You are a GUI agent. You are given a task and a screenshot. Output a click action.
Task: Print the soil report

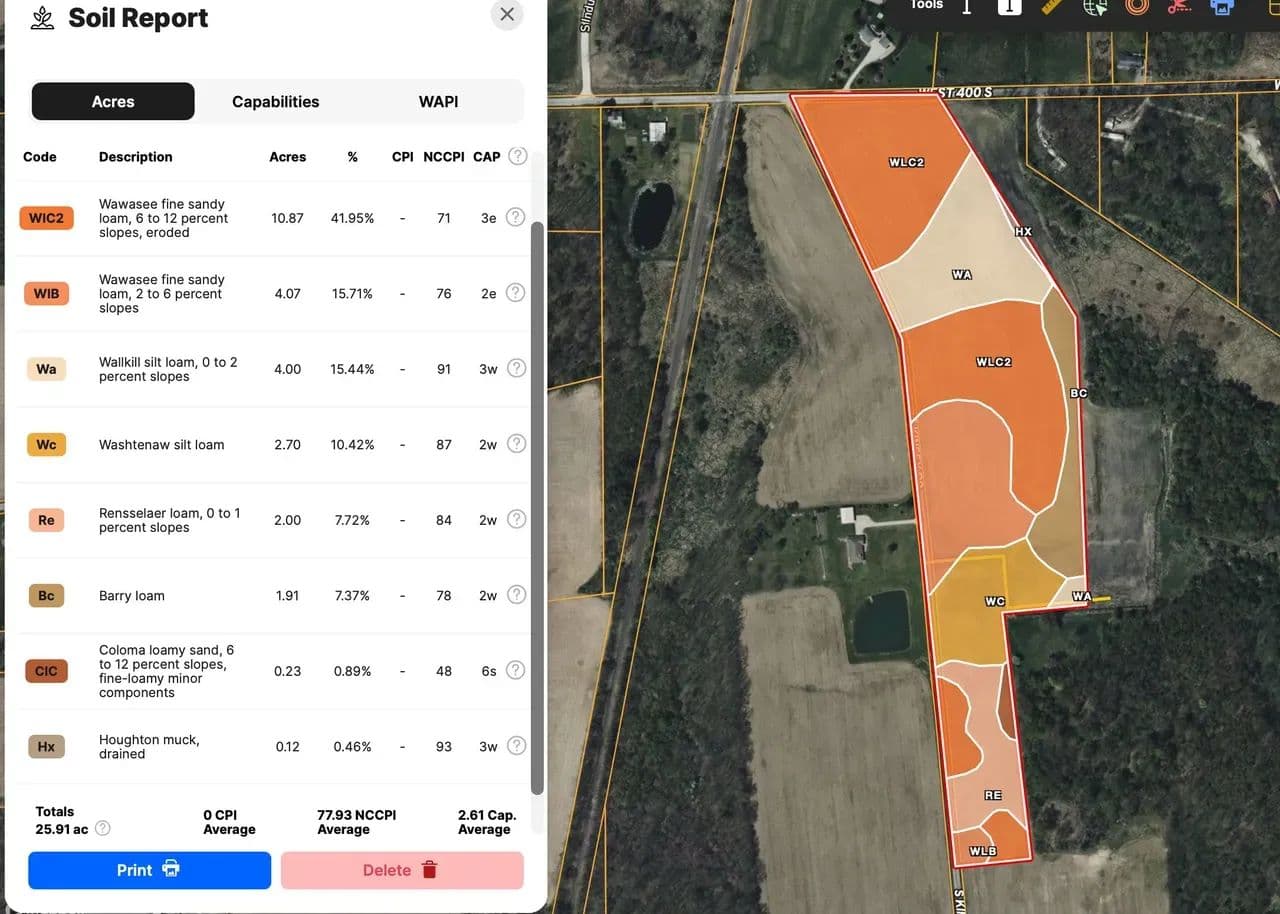149,870
